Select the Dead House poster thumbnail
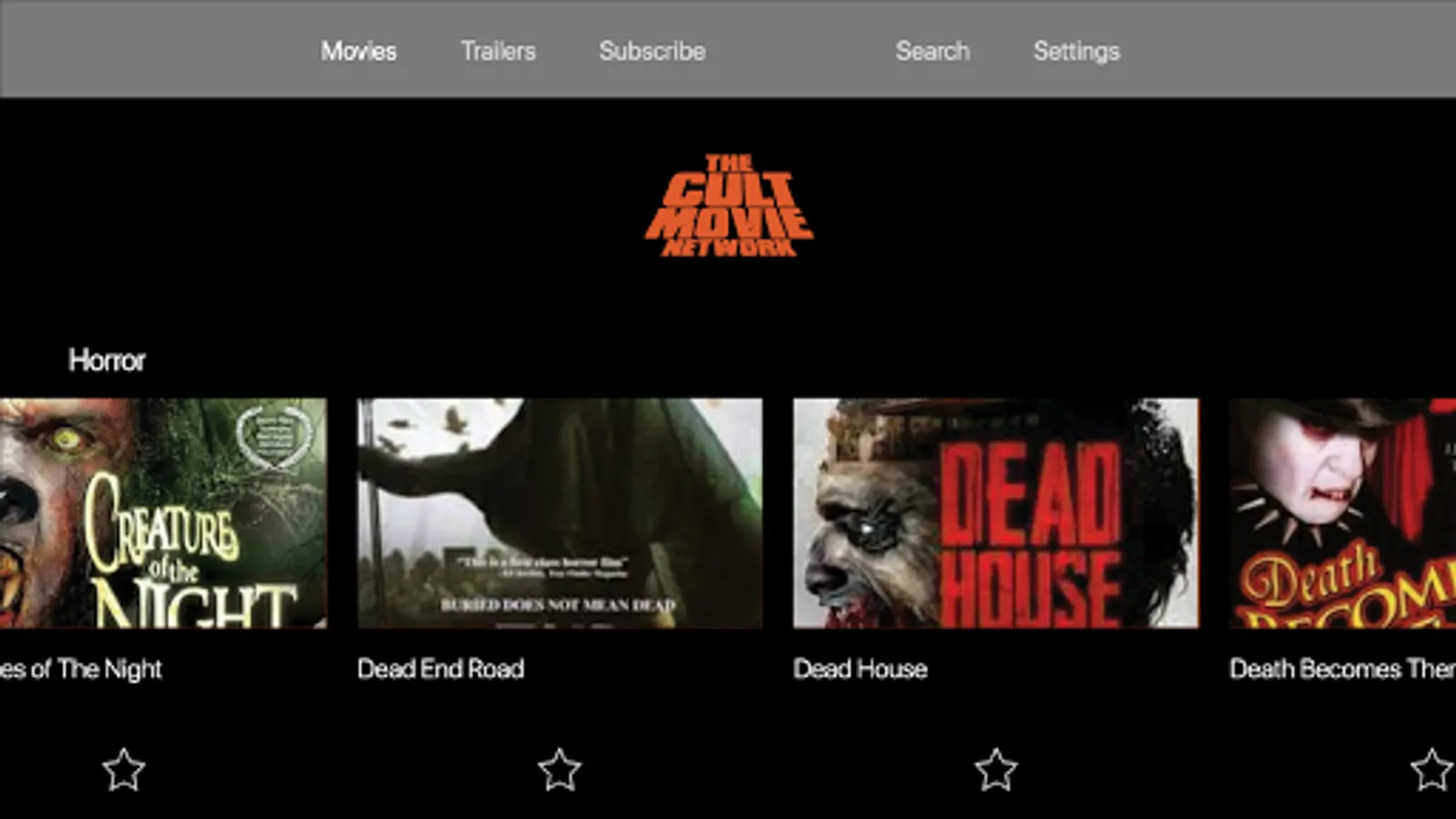This screenshot has height=819, width=1456. (996, 513)
